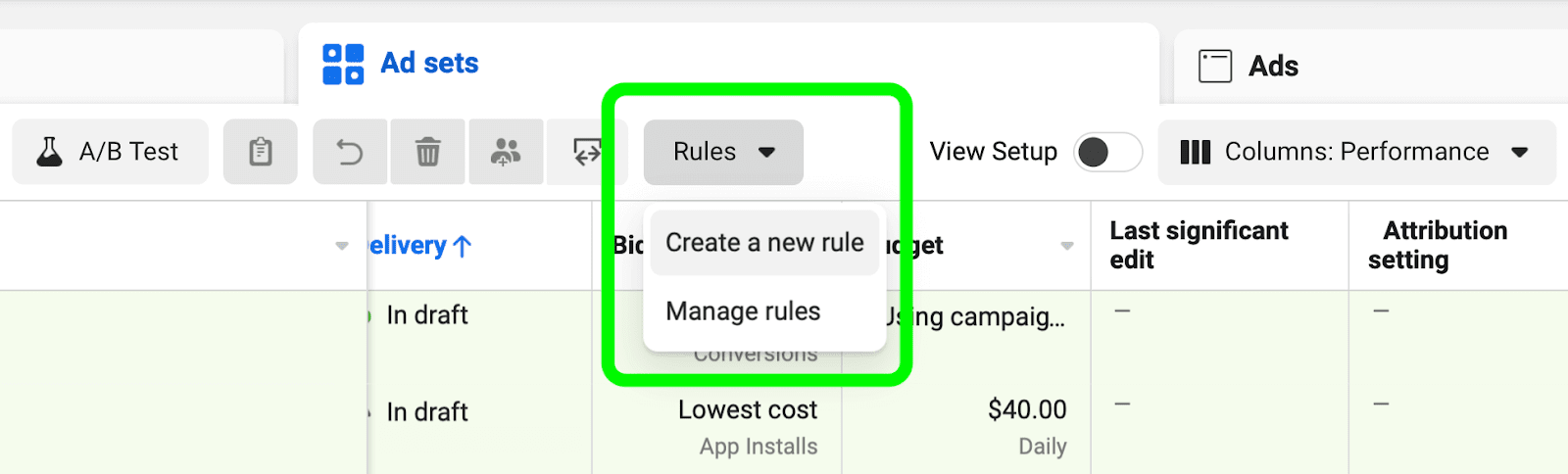Click the Ads tab window icon
1568x474 pixels.
pyautogui.click(x=1215, y=66)
